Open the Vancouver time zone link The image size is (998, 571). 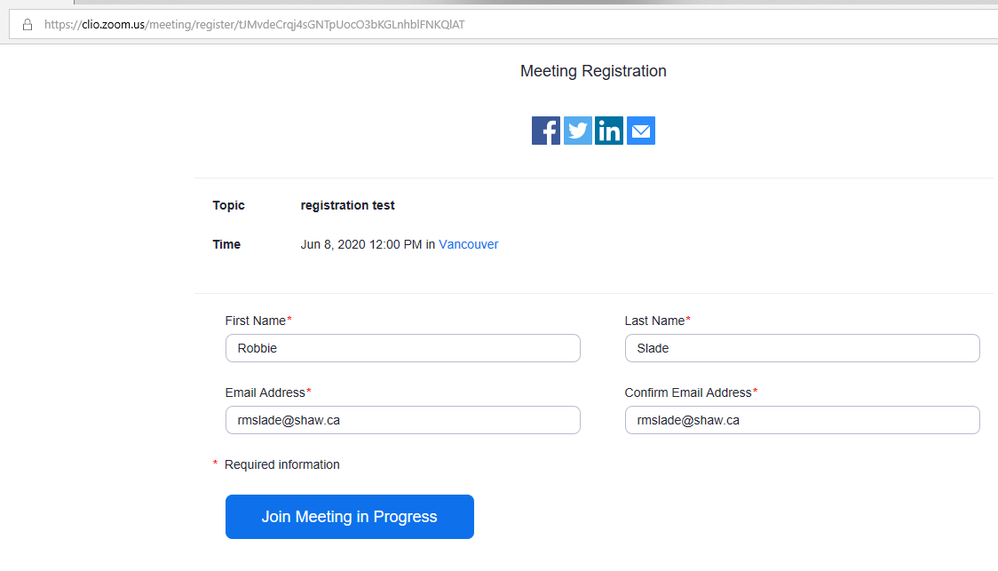(x=468, y=245)
